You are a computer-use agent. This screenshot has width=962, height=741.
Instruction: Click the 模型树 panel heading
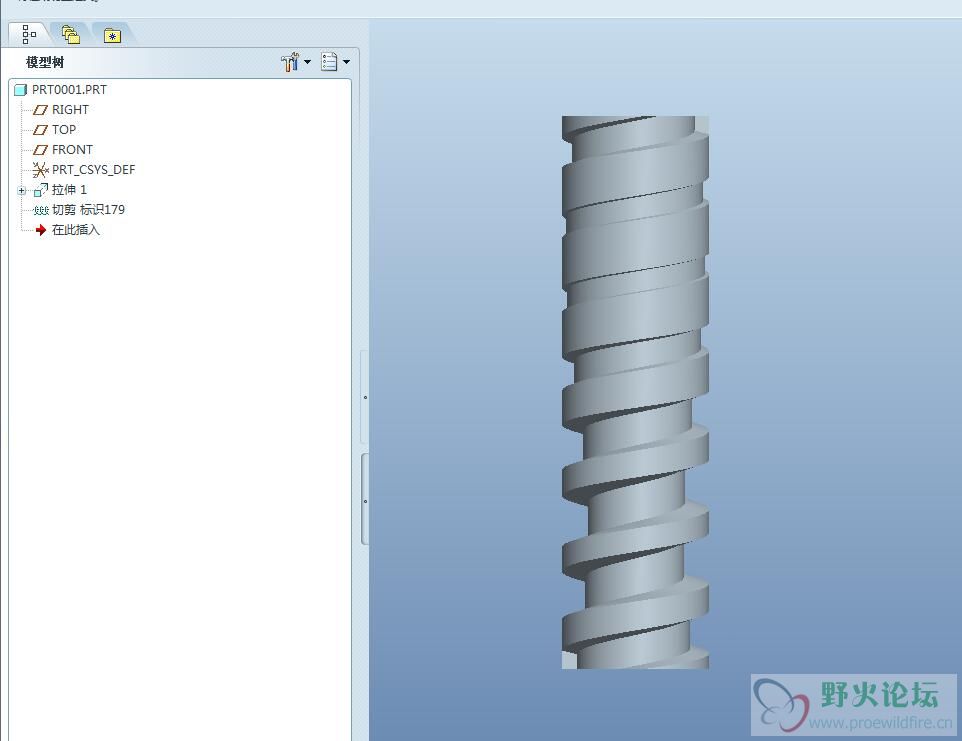pyautogui.click(x=45, y=62)
